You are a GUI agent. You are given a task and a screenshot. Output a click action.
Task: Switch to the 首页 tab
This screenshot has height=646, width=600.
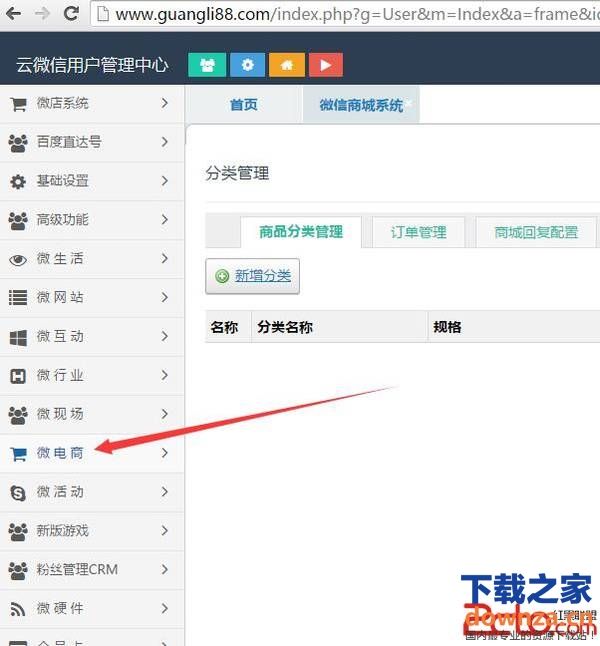tap(244, 105)
